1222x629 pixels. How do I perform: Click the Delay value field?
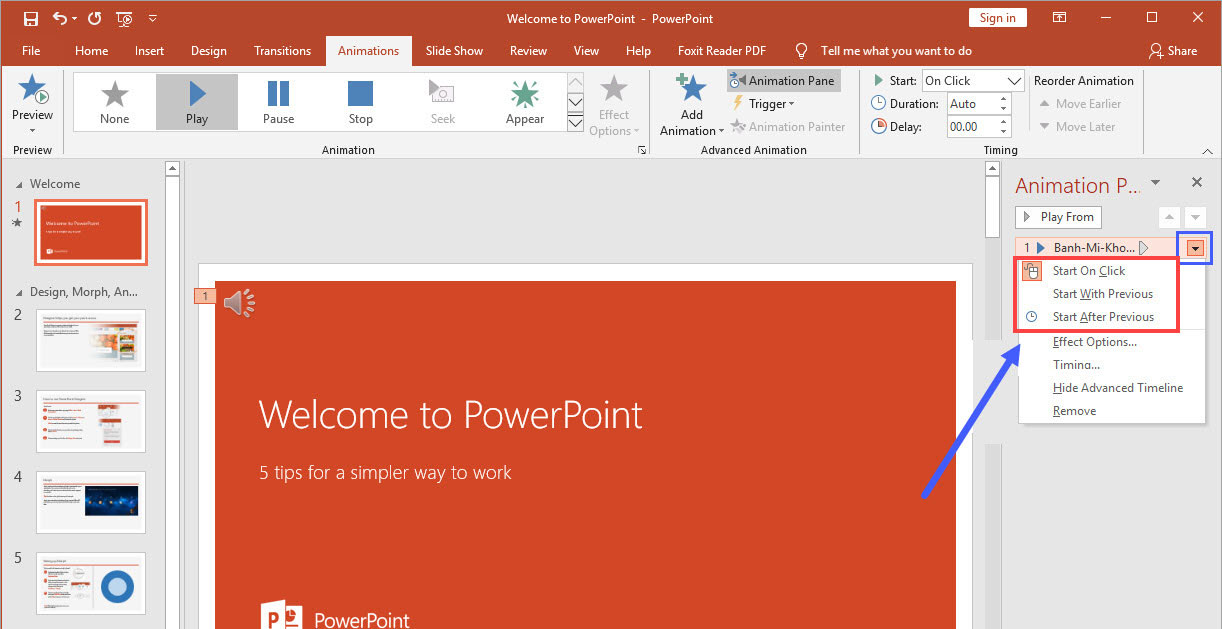(973, 127)
